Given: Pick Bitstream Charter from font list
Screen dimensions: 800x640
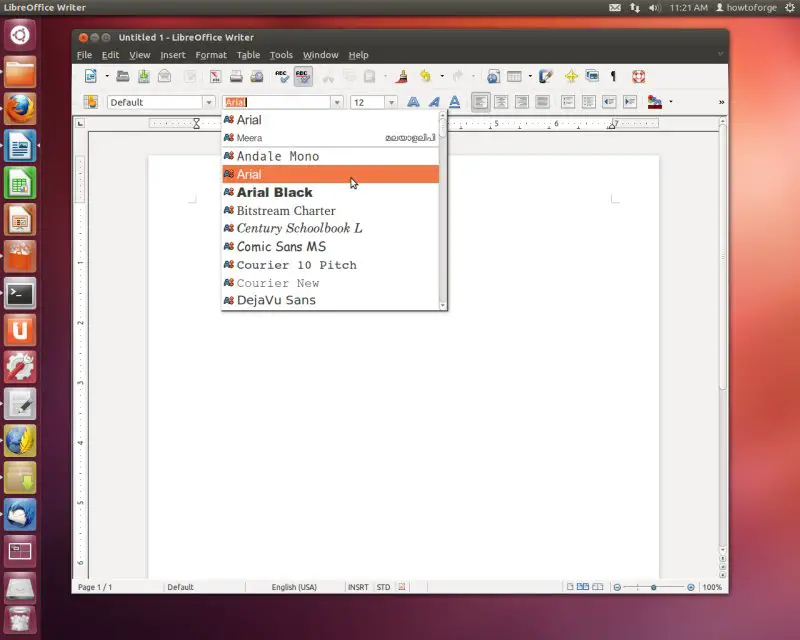Looking at the screenshot, I should (x=331, y=210).
